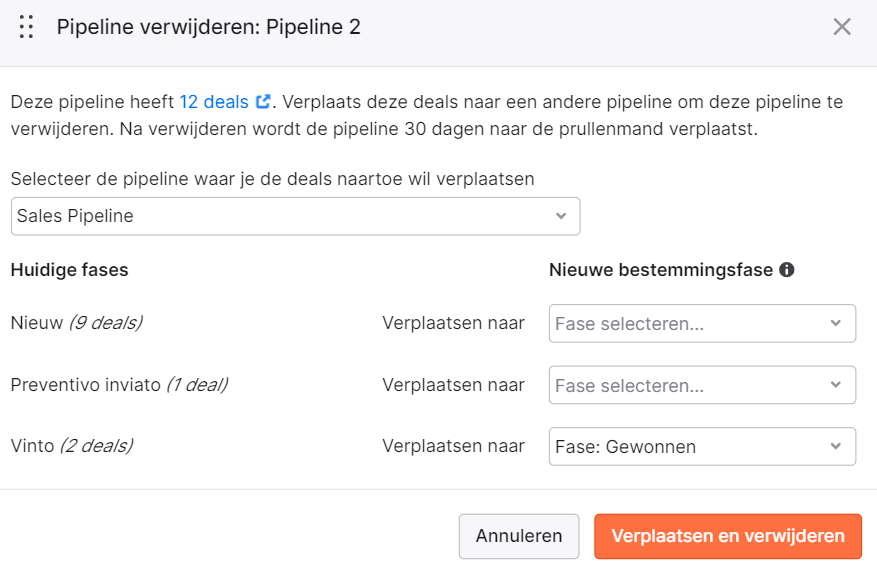Image resolution: width=877 pixels, height=573 pixels.
Task: Click the chevron in Preventivo inviato row dropdown
Action: click(x=836, y=385)
